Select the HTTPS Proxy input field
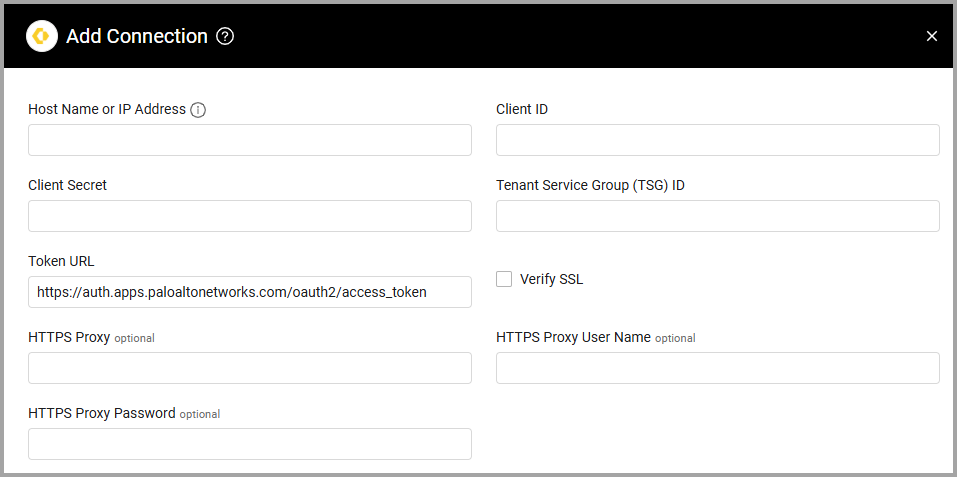Image resolution: width=957 pixels, height=477 pixels. pos(250,368)
